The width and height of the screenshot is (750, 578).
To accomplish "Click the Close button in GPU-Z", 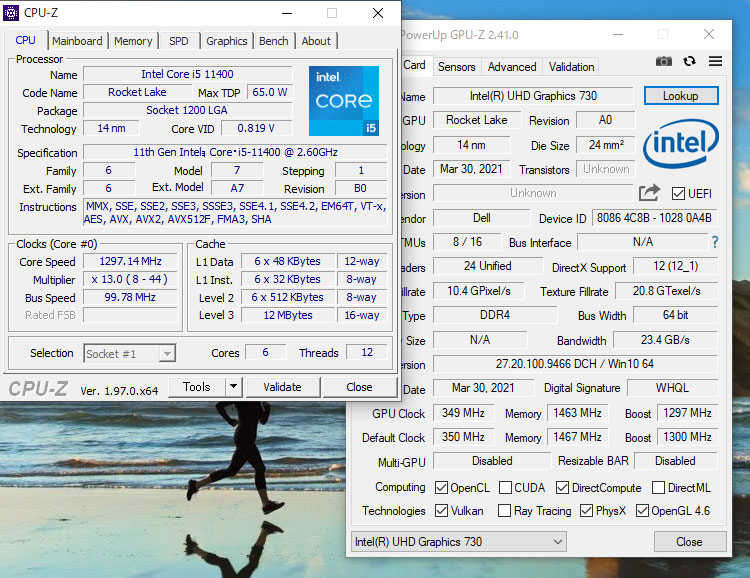I will [689, 542].
